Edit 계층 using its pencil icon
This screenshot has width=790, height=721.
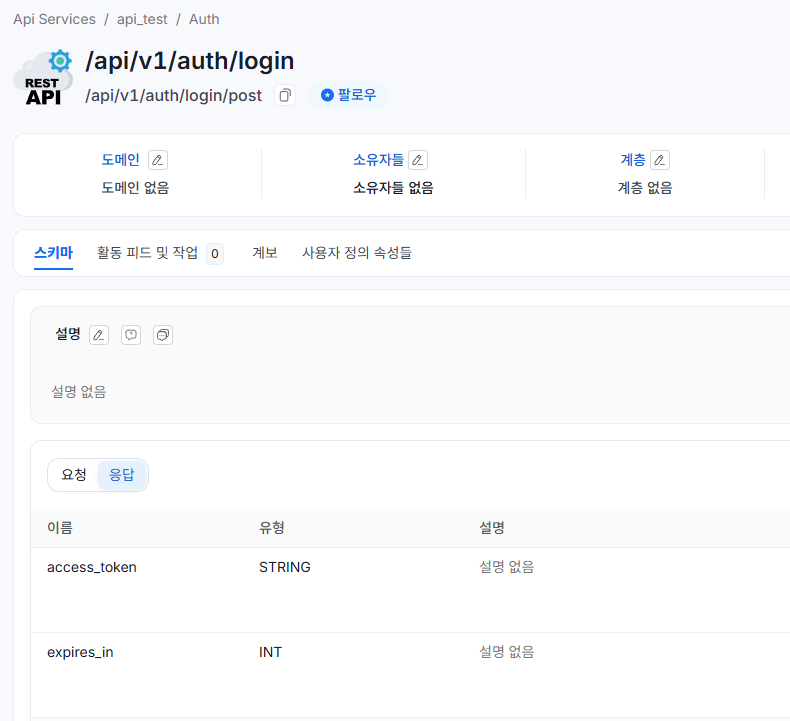click(660, 160)
